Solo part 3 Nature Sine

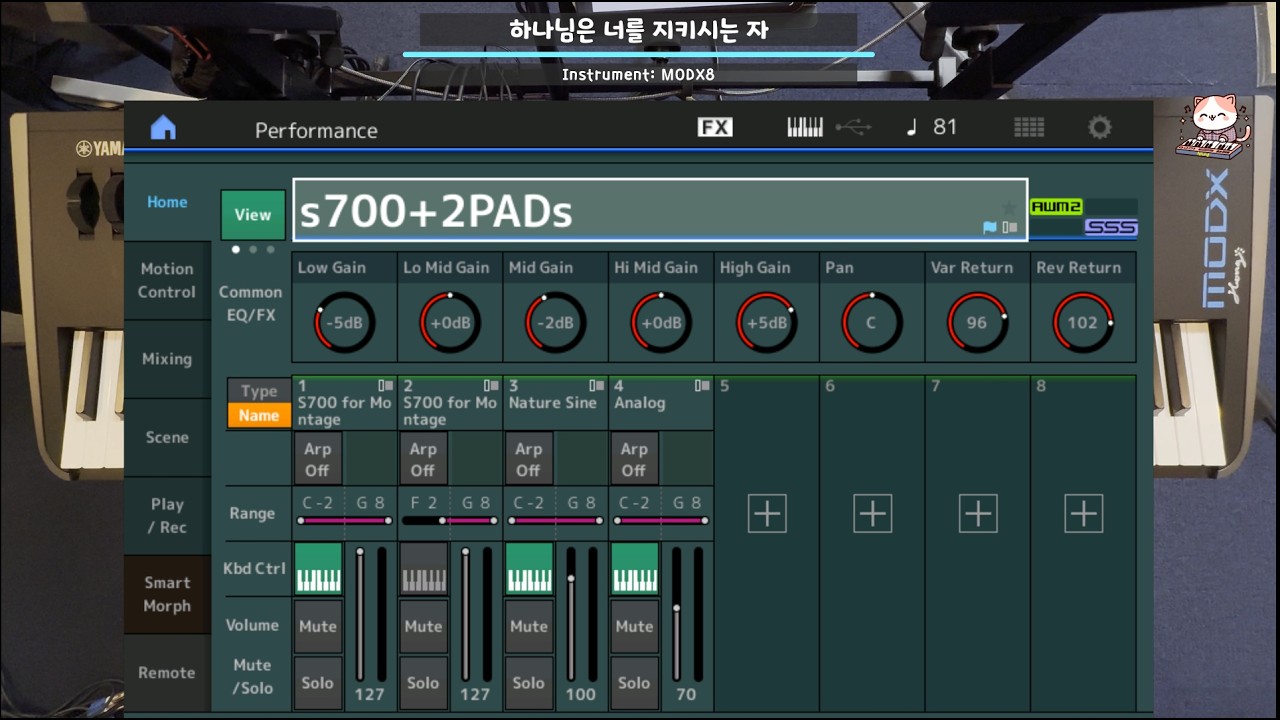click(529, 683)
